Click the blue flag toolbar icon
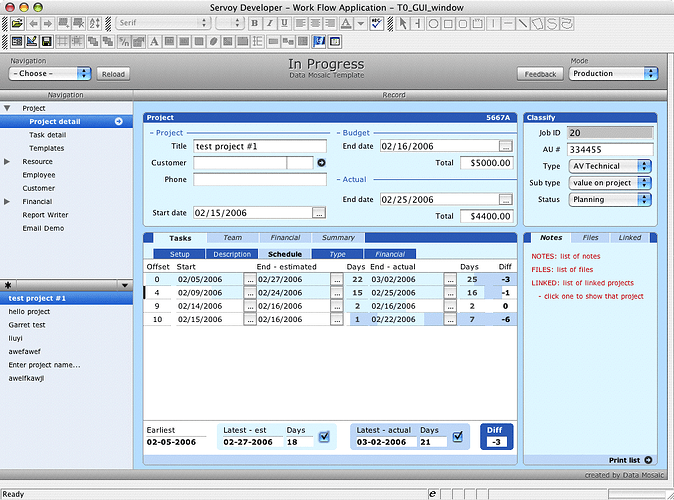Viewport: 674px width, 500px height. tap(319, 41)
